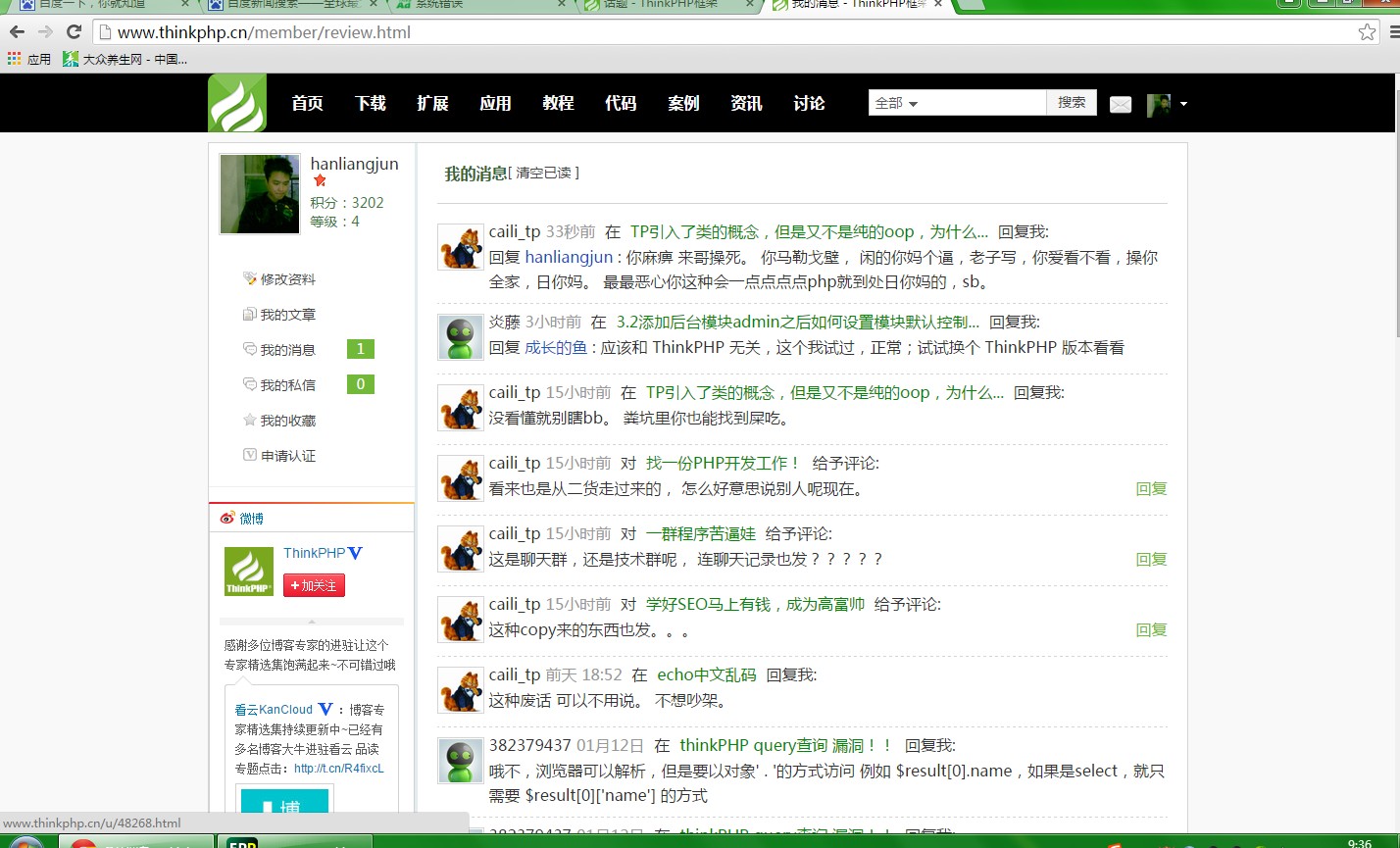Open the mail envelope icon in header
Image resolution: width=1400 pixels, height=848 pixels.
(x=1121, y=104)
